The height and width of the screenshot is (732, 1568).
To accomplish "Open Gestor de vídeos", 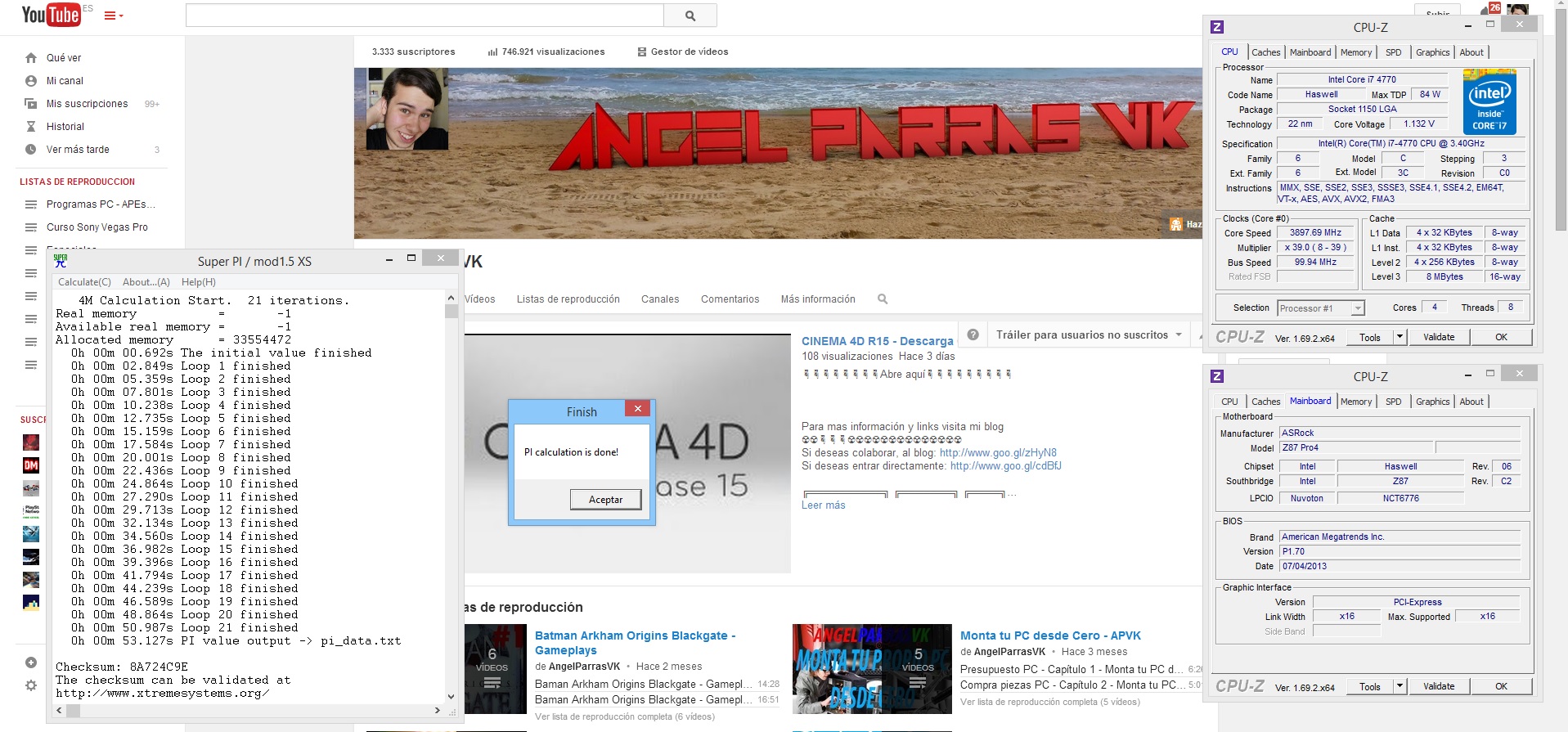I will pyautogui.click(x=683, y=52).
